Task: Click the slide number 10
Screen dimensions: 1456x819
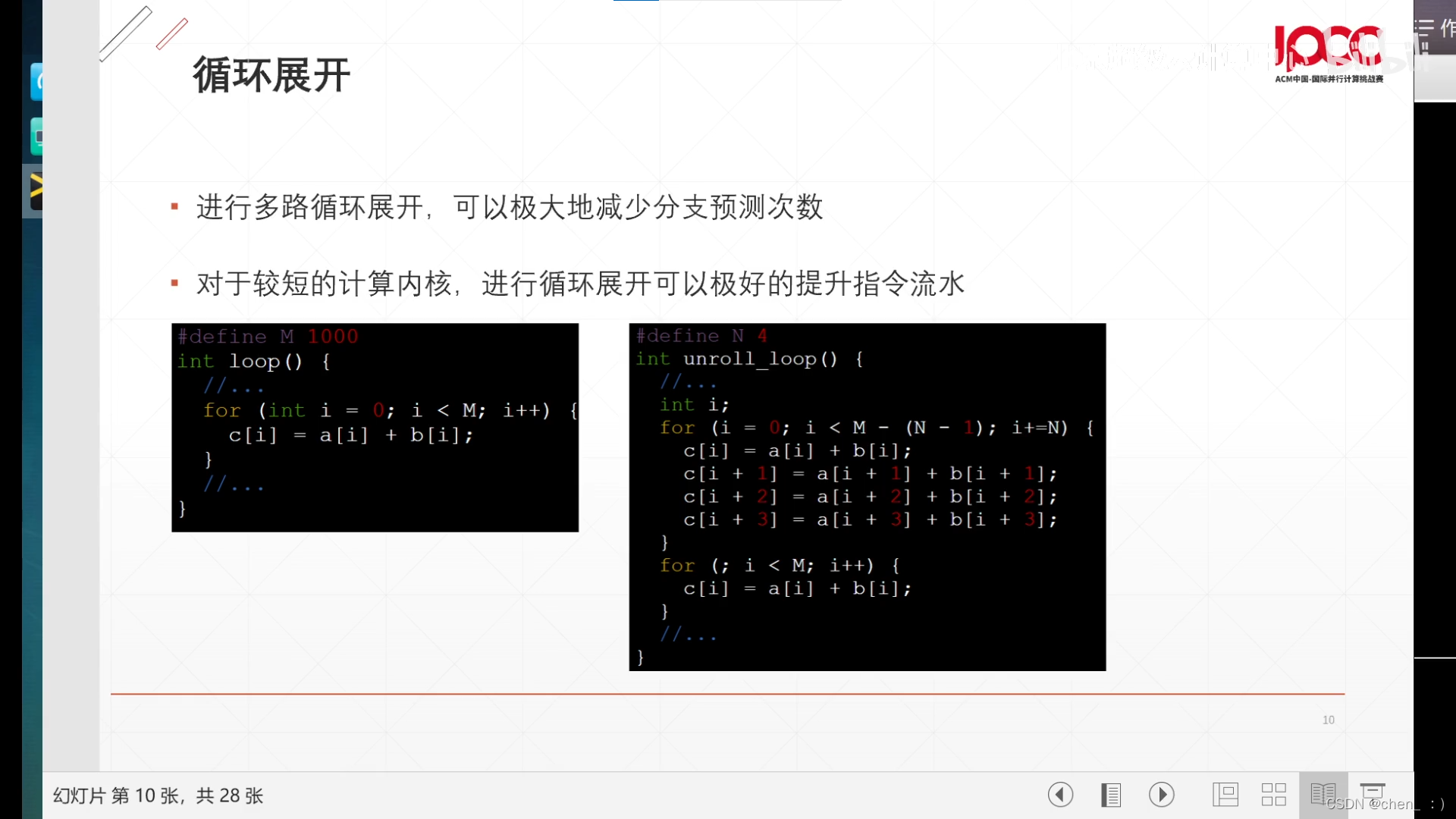Action: (1328, 720)
